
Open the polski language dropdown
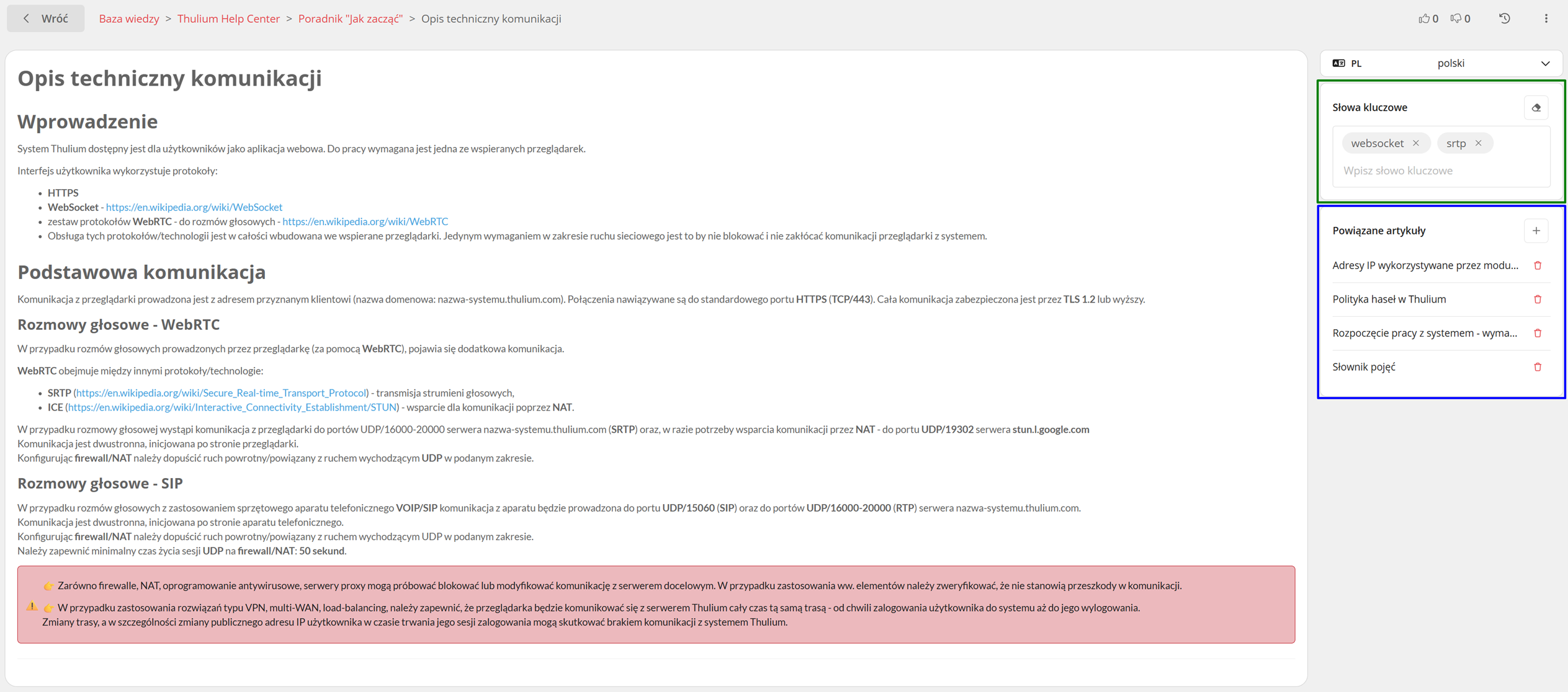coord(1441,63)
